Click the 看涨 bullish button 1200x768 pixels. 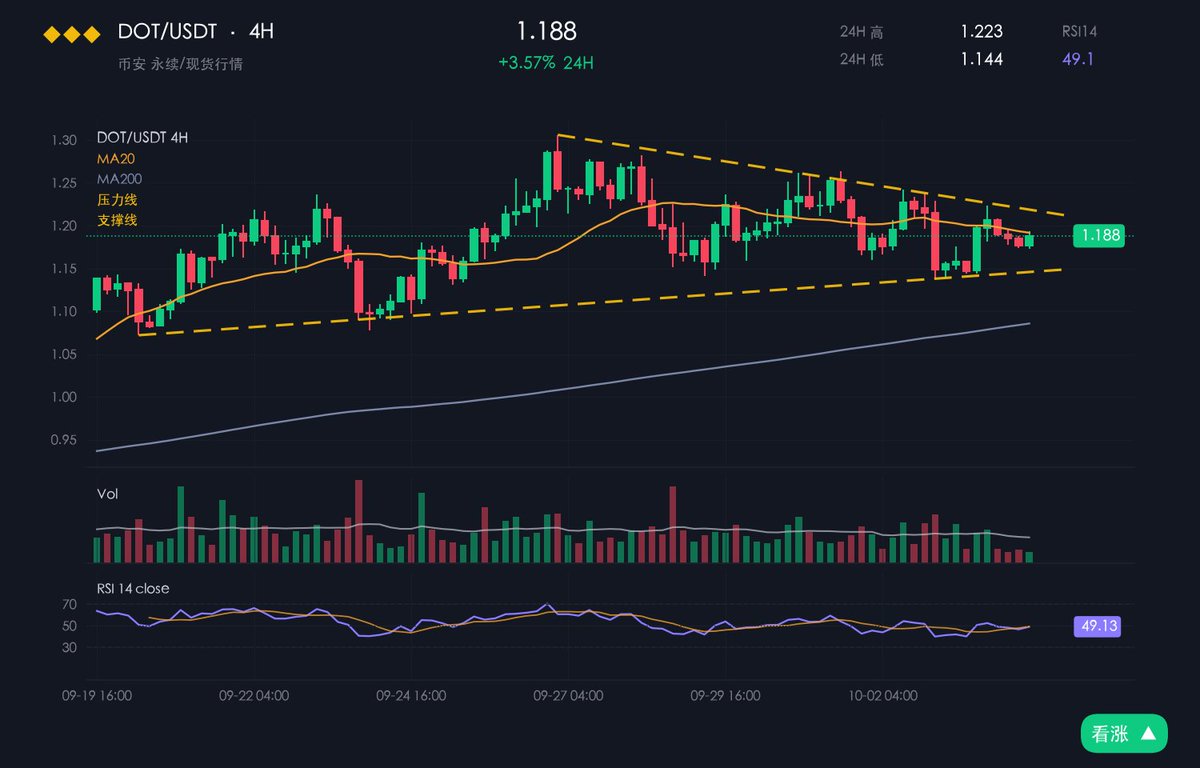click(1123, 734)
